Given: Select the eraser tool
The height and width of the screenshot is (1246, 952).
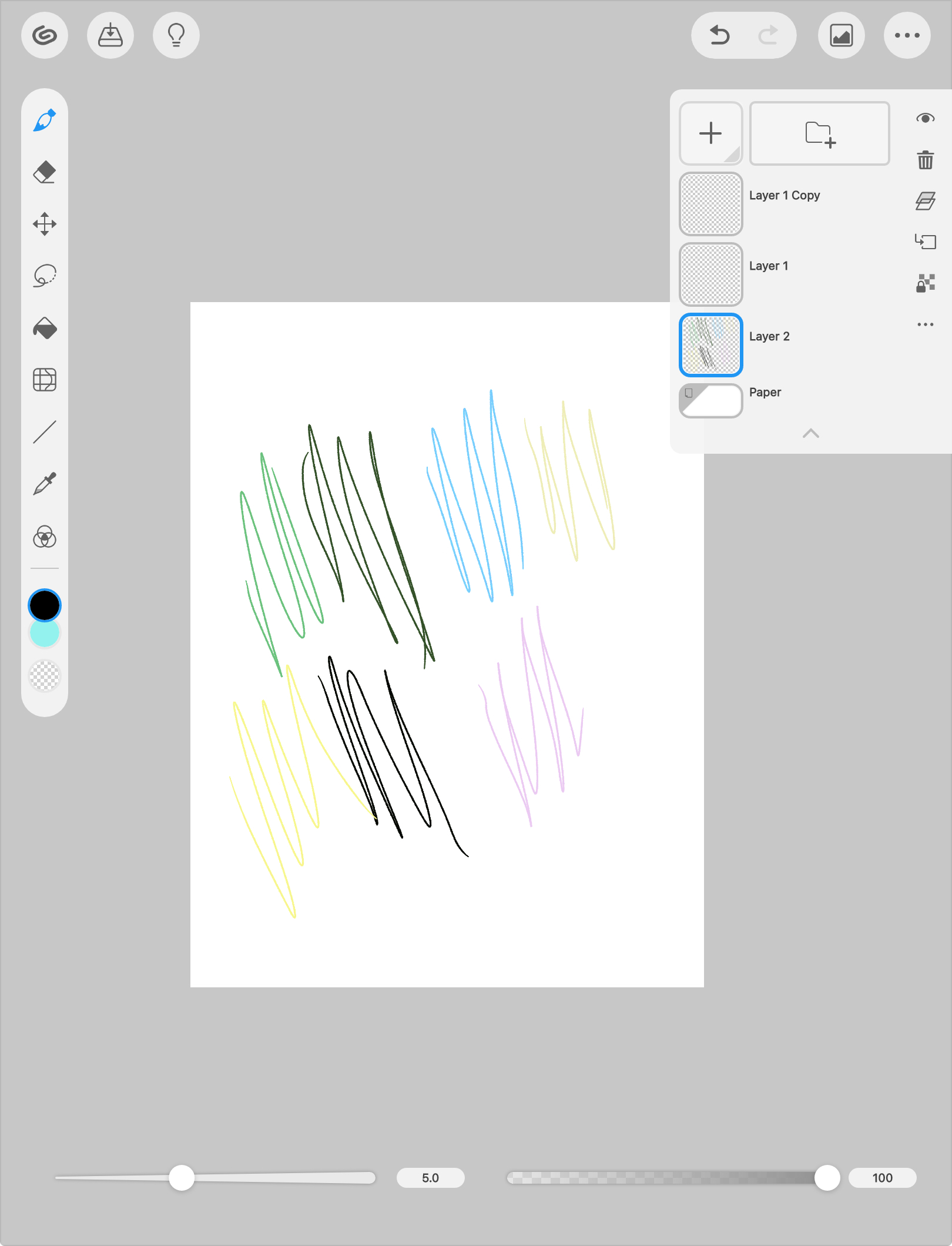Looking at the screenshot, I should 45,173.
